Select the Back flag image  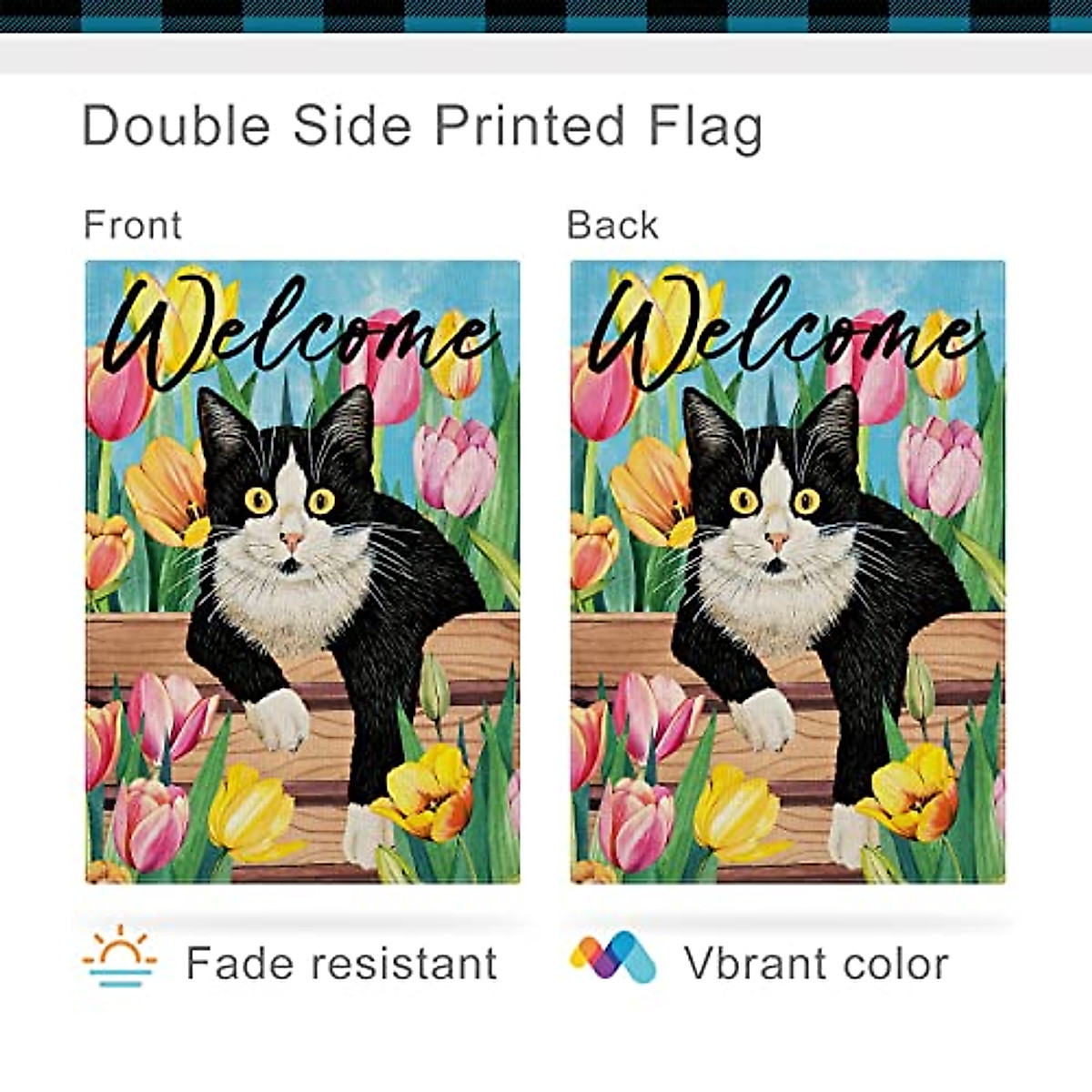pos(787,571)
